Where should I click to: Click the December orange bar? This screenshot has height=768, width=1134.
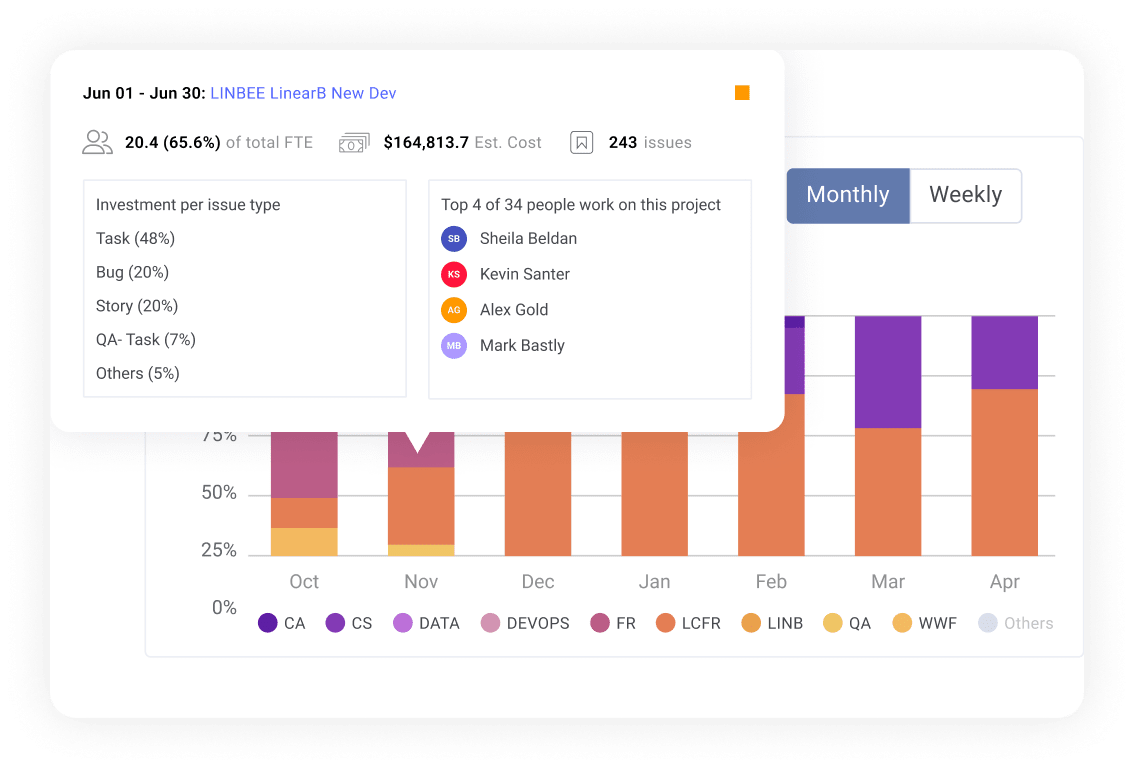537,494
